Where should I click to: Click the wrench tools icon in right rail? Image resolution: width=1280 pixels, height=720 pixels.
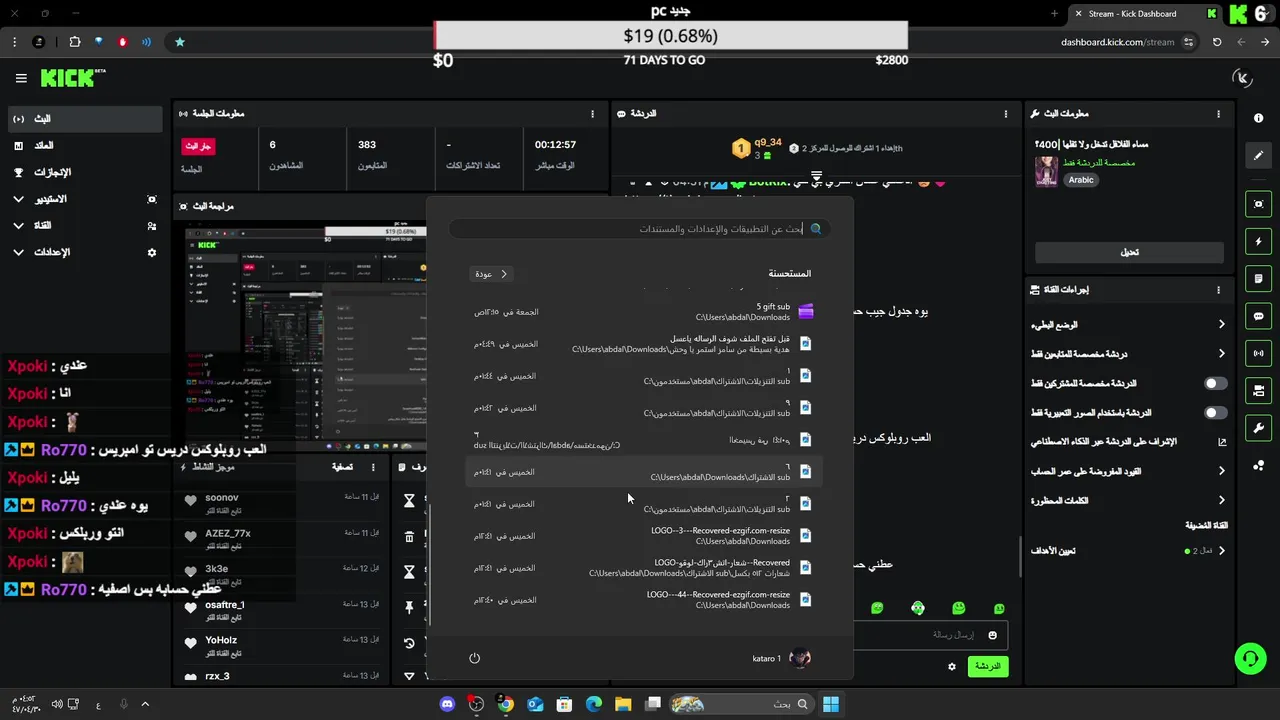(1258, 428)
